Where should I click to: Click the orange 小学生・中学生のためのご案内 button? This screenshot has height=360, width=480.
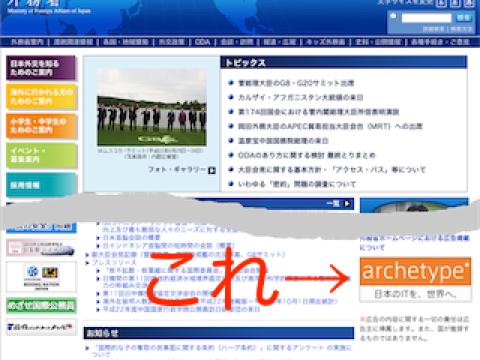click(x=41, y=126)
